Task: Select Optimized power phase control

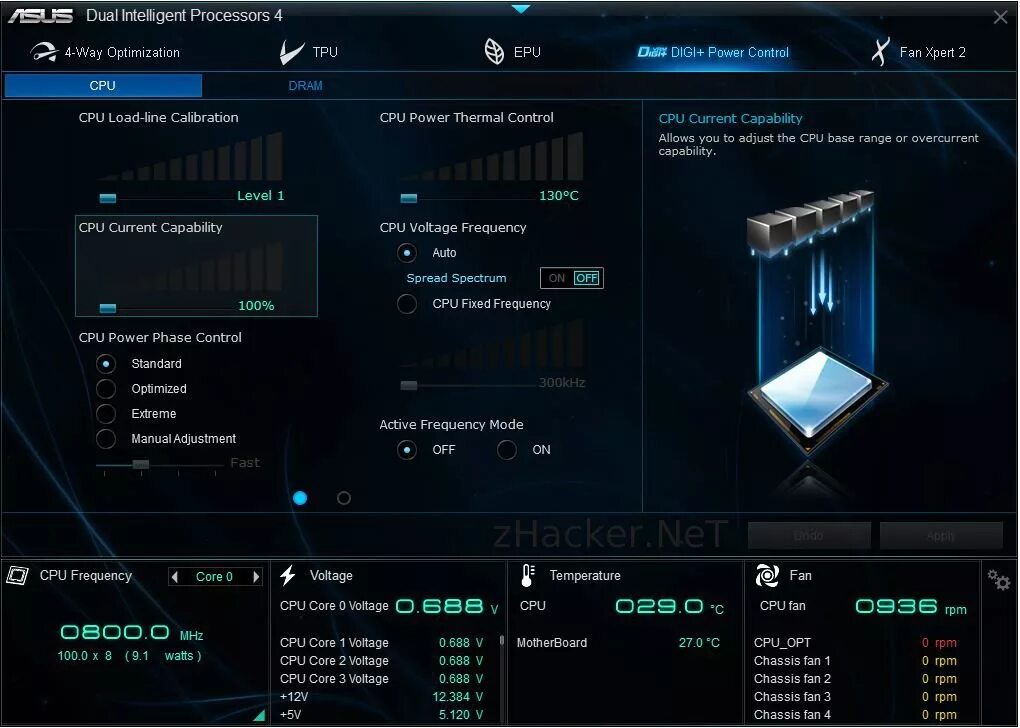Action: tap(105, 388)
